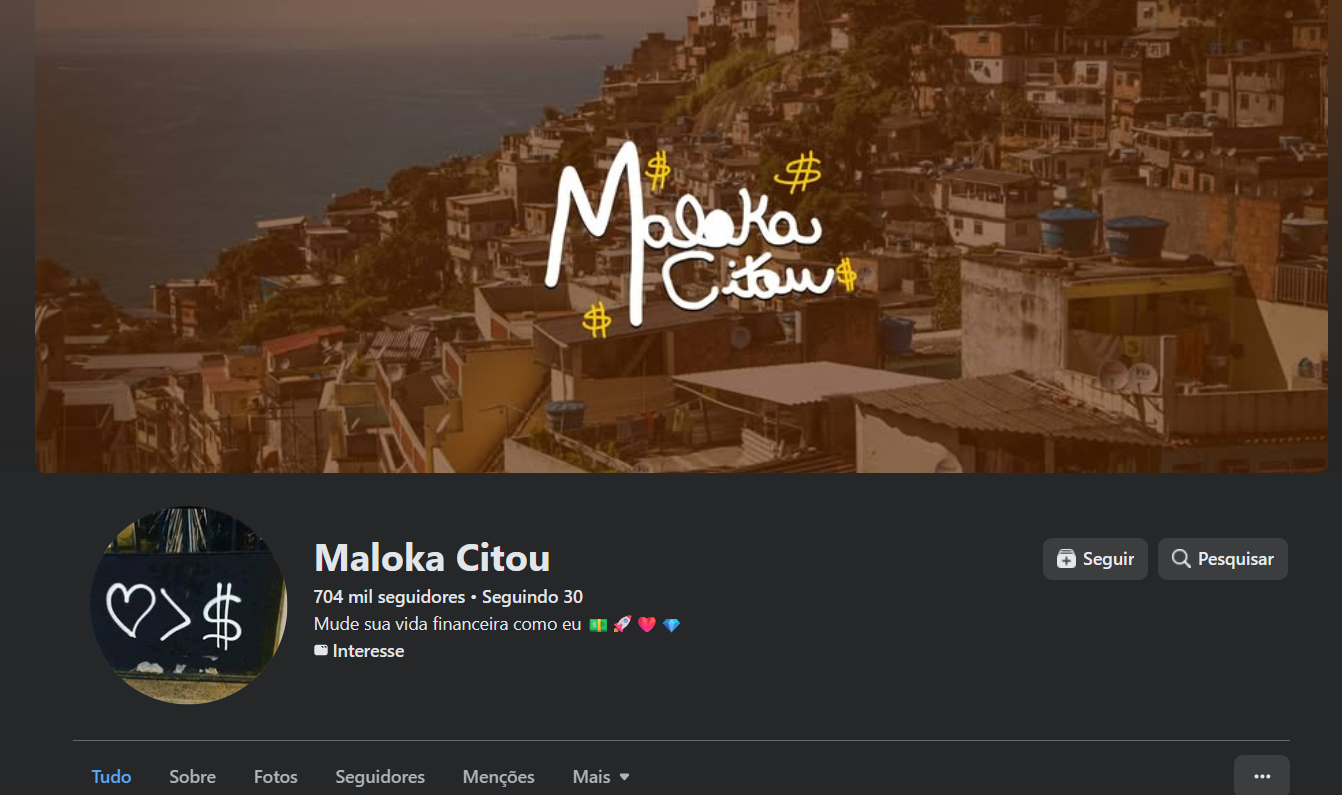
Task: Open the Fotos tab
Action: click(x=276, y=776)
